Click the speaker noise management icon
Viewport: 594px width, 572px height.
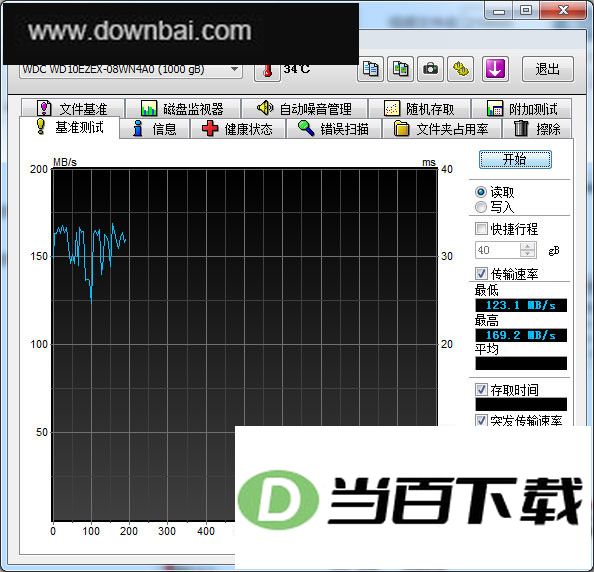click(265, 108)
